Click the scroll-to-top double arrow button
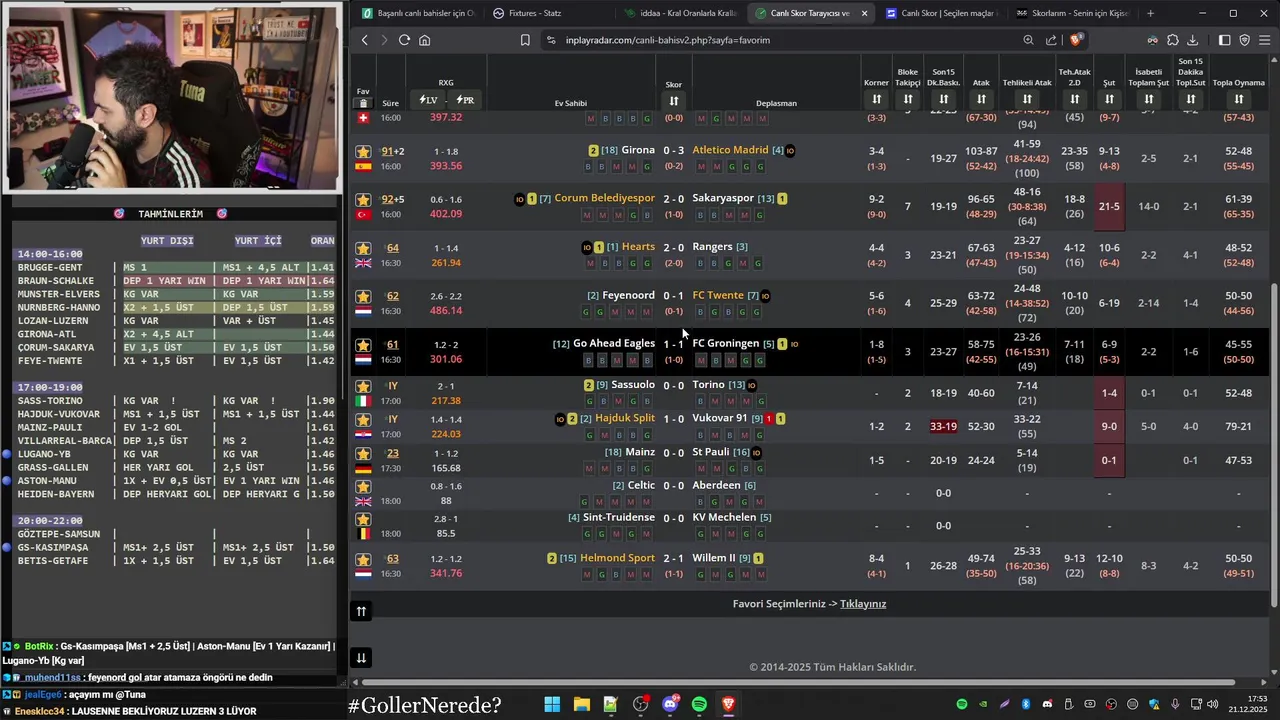1280x720 pixels. 361,611
